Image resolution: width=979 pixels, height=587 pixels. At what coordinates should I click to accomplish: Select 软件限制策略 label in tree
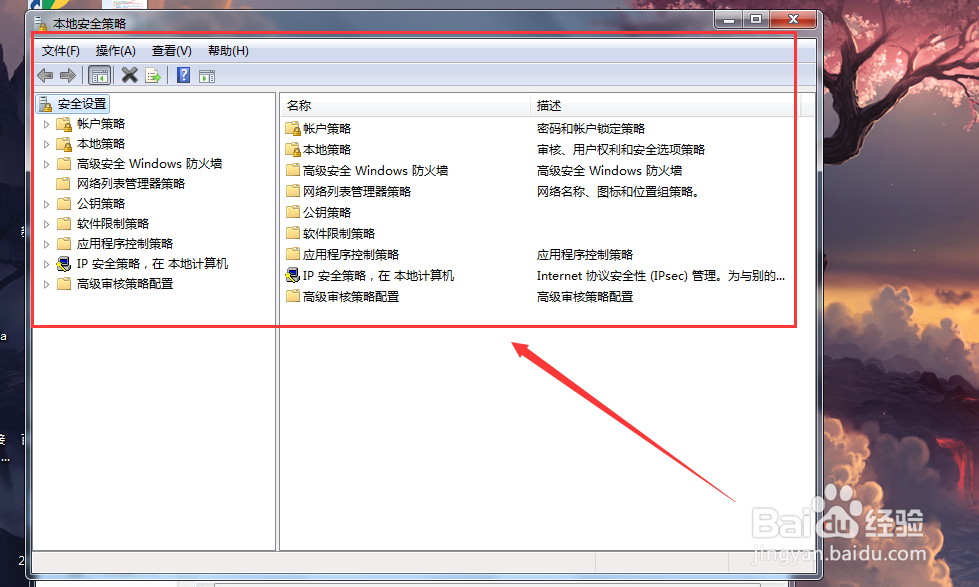[112, 224]
